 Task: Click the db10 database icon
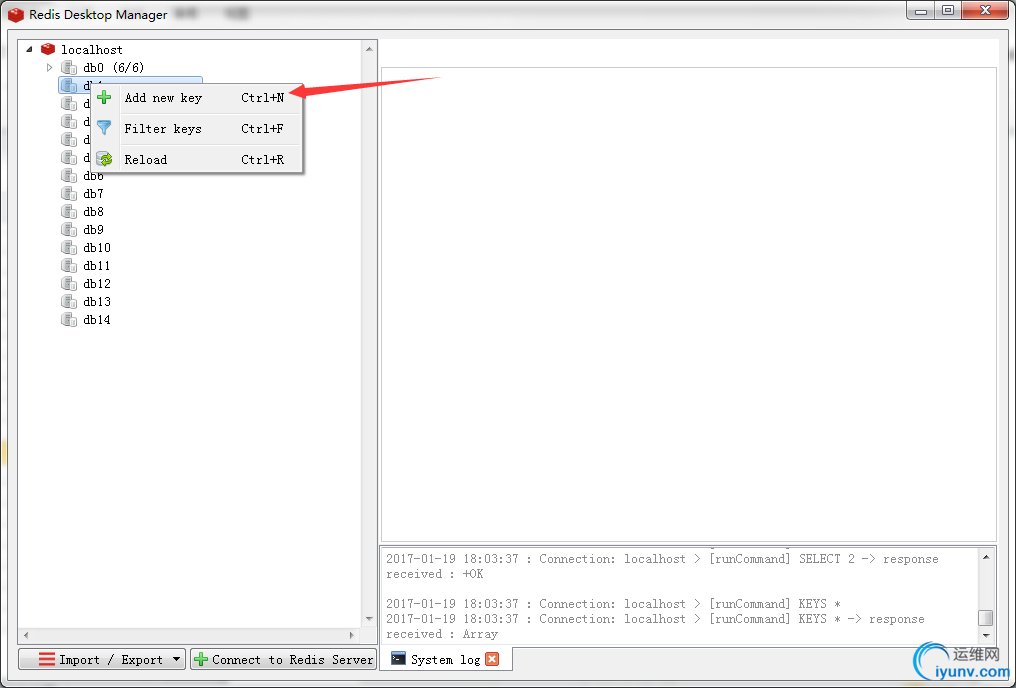point(69,247)
